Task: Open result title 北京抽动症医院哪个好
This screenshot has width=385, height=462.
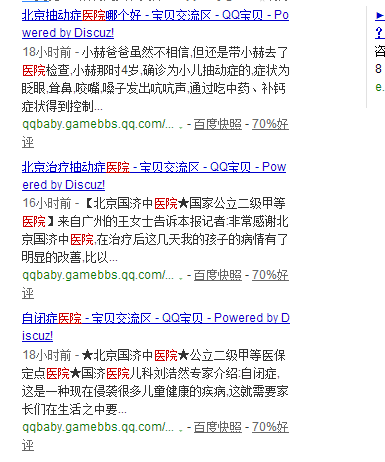Action: (x=155, y=24)
